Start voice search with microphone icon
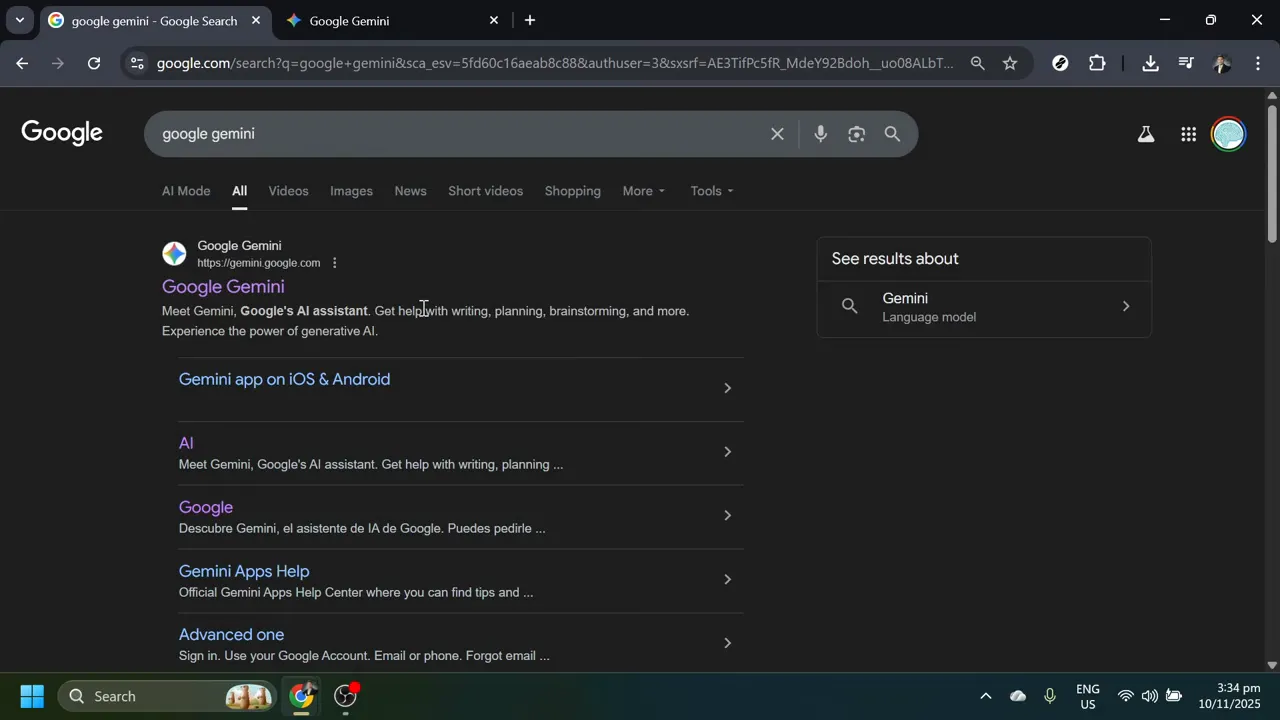This screenshot has width=1280, height=720. tap(820, 134)
